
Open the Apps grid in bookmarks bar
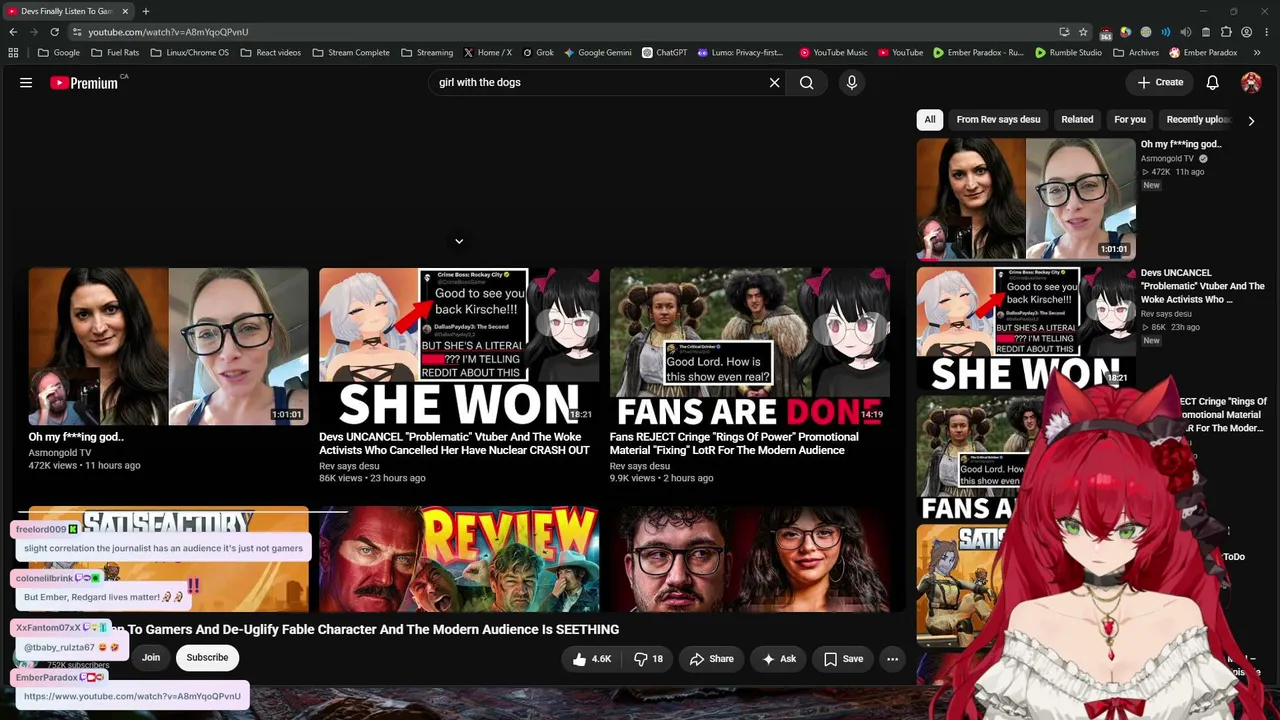[13, 53]
